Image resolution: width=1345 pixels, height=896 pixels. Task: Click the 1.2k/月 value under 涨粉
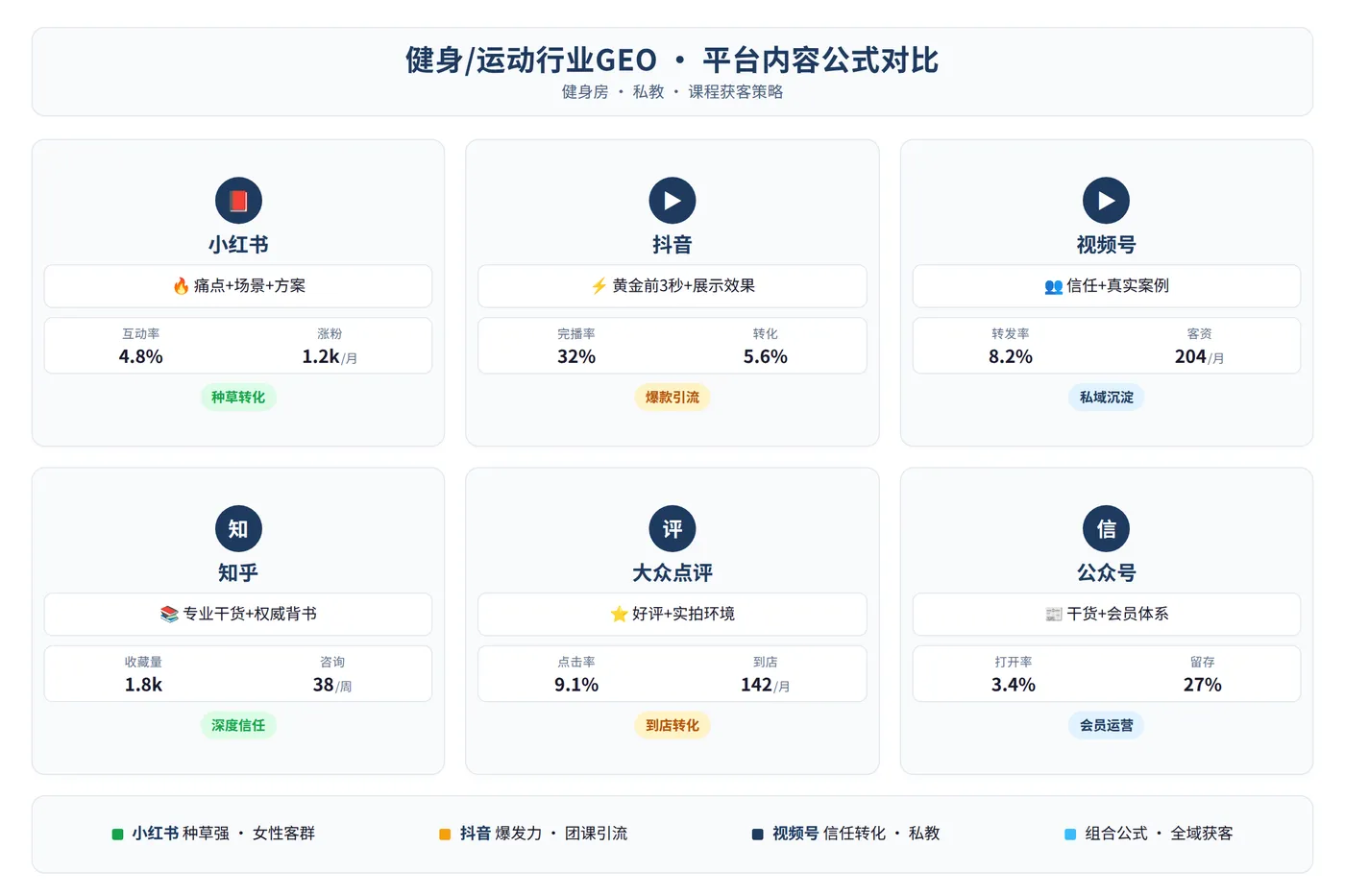[x=330, y=357]
